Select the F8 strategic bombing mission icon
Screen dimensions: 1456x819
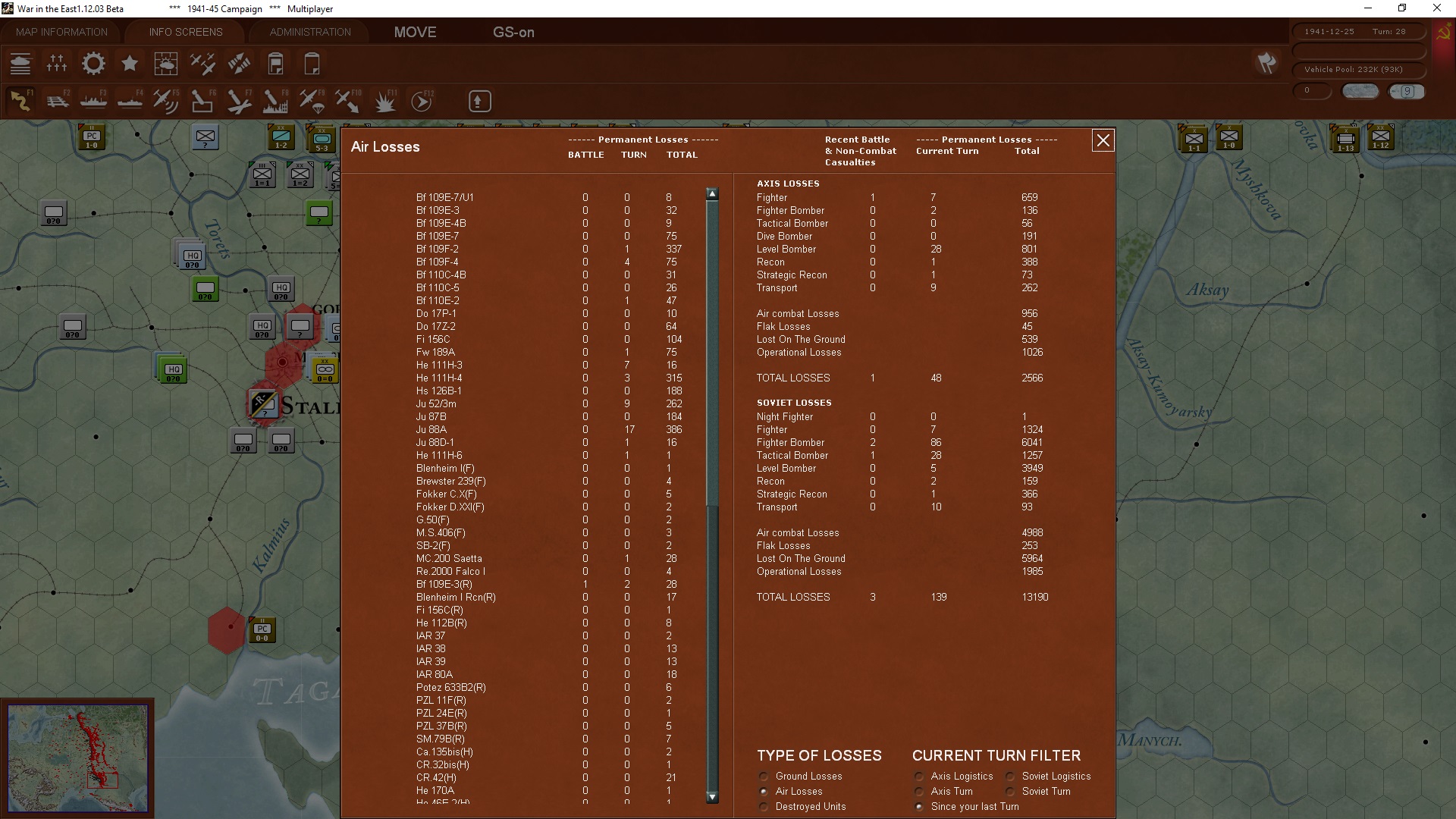[275, 100]
